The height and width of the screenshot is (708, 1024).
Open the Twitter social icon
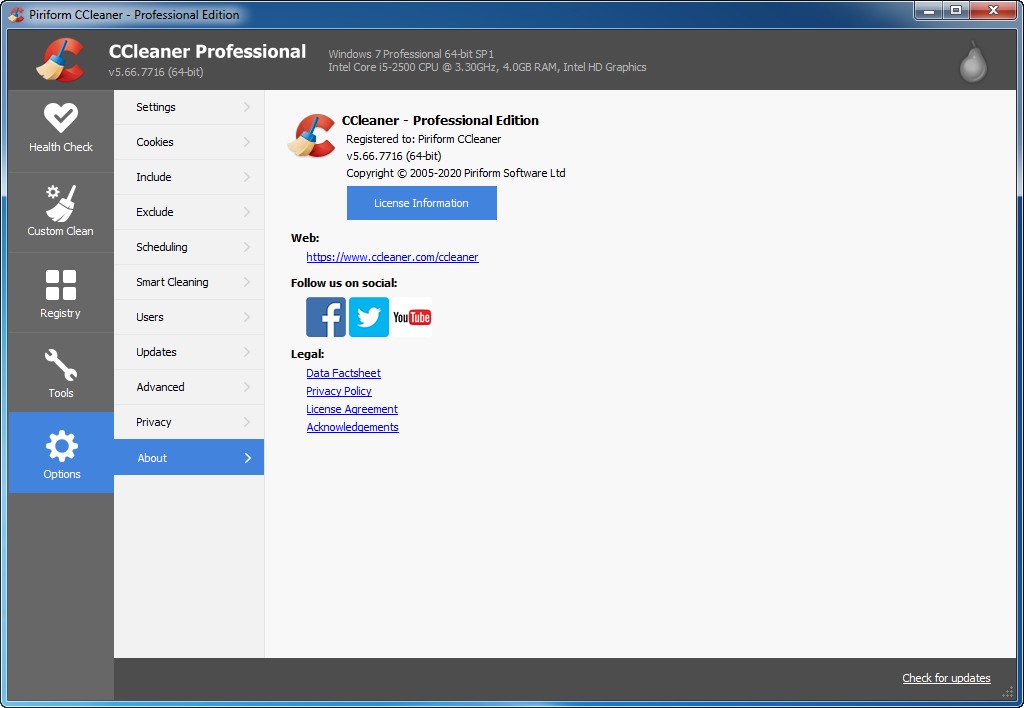(x=369, y=317)
